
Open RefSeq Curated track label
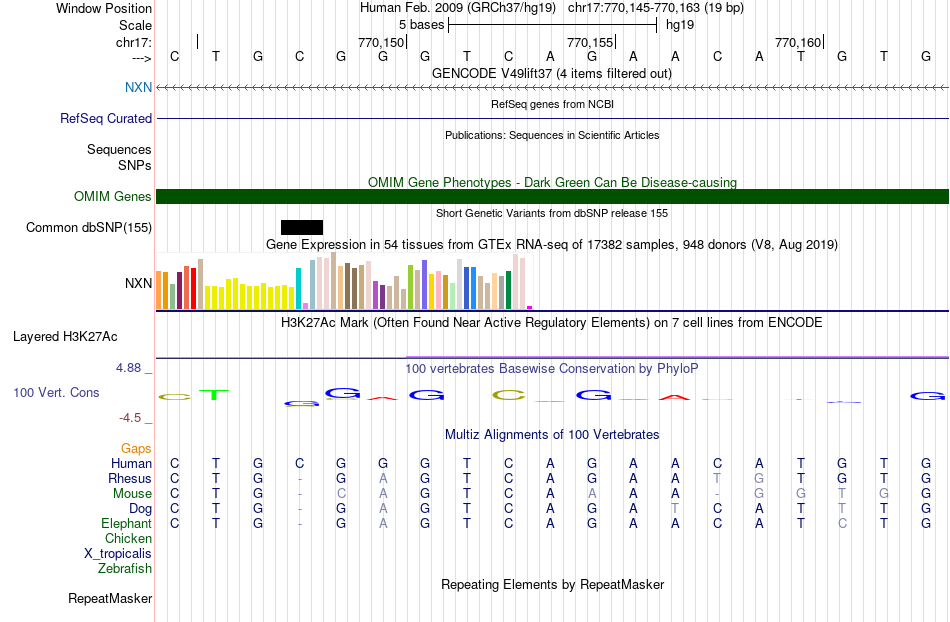click(x=105, y=118)
